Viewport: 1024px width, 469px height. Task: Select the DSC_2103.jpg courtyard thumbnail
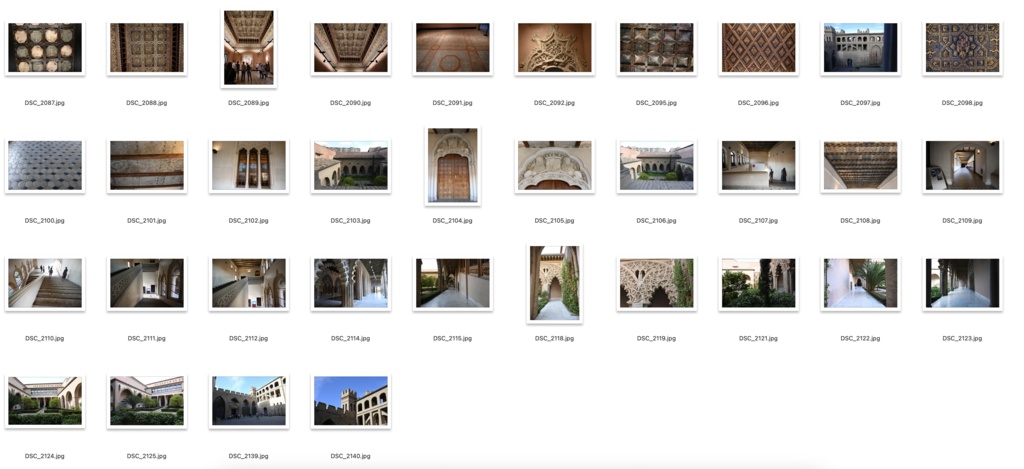[351, 165]
